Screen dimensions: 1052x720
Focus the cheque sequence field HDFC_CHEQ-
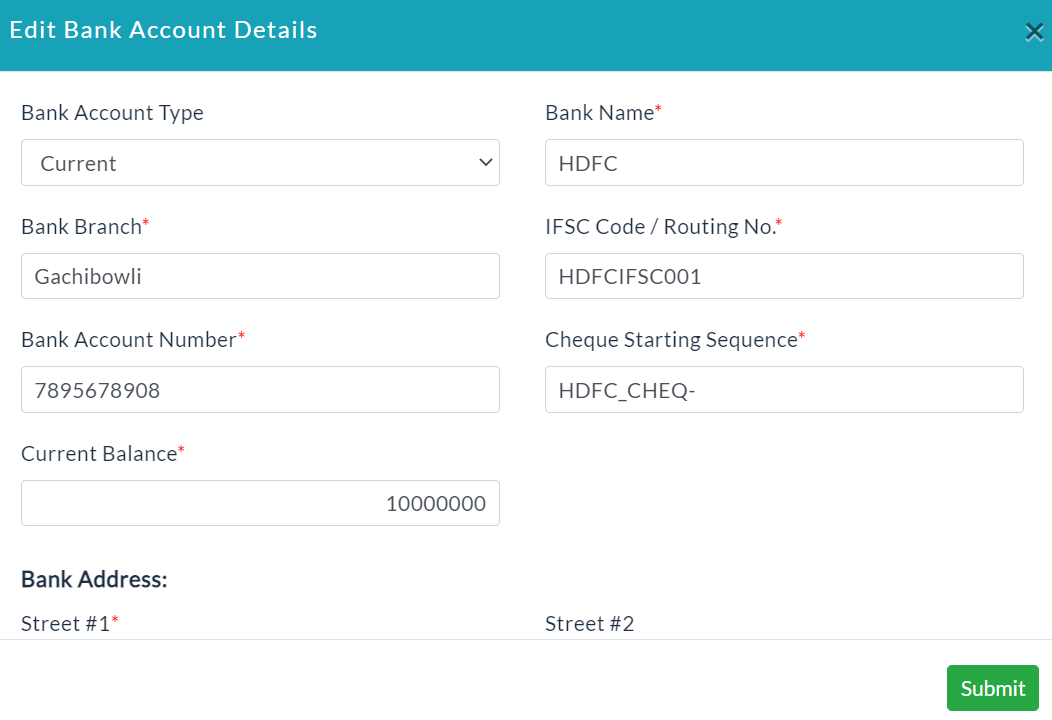click(x=784, y=389)
